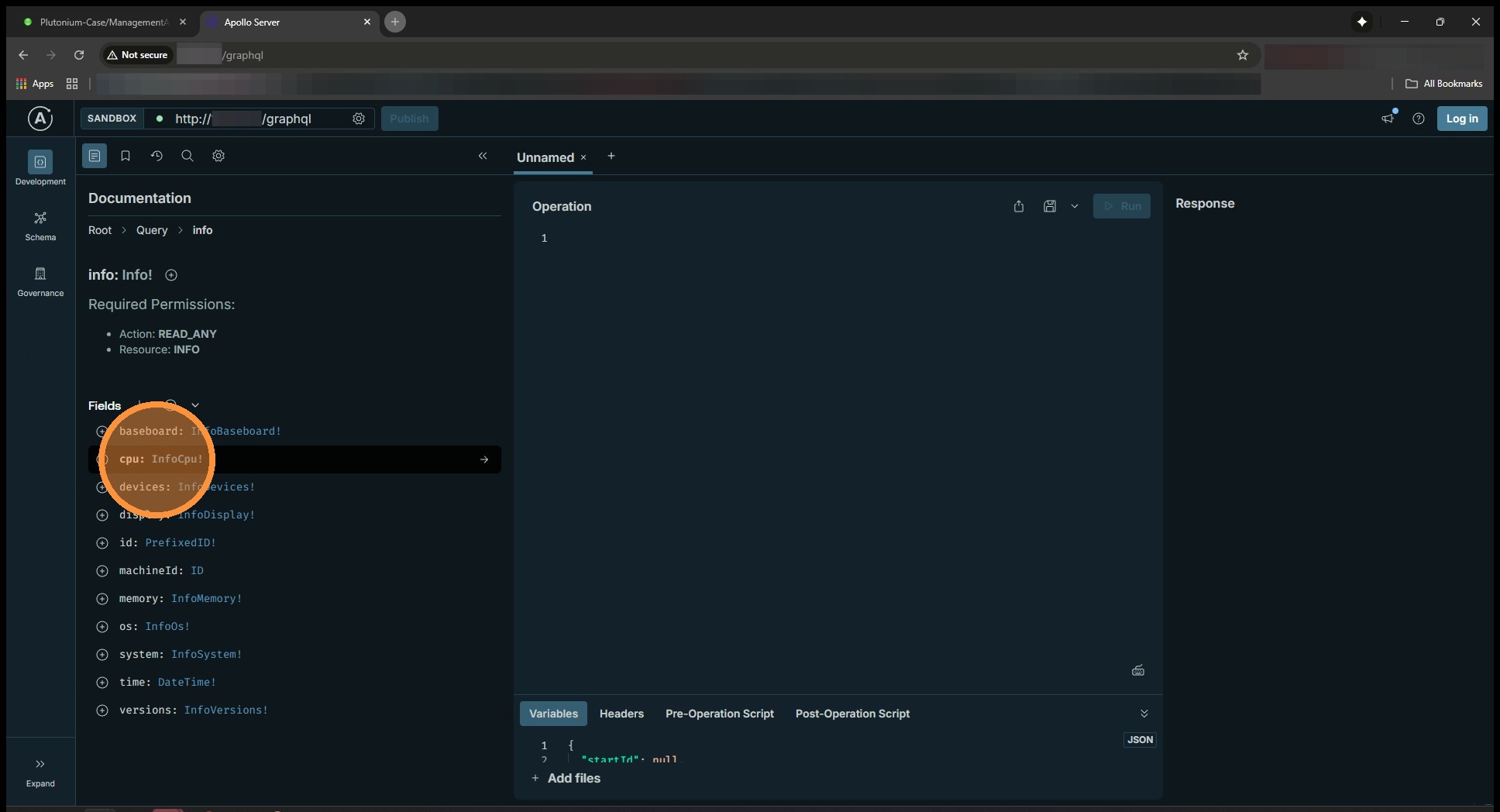Open the Apps shortcut in bookmarks bar
Screen dimensions: 1500x812
[35, 84]
